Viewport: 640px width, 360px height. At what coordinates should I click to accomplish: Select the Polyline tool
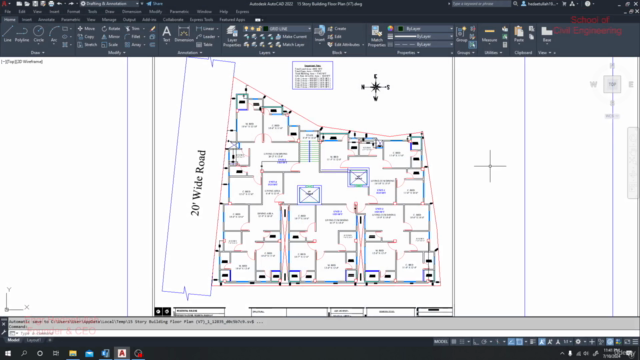click(x=22, y=33)
